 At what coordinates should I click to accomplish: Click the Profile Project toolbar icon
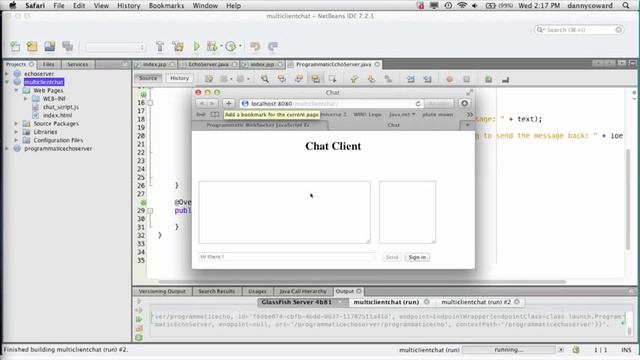(231, 47)
